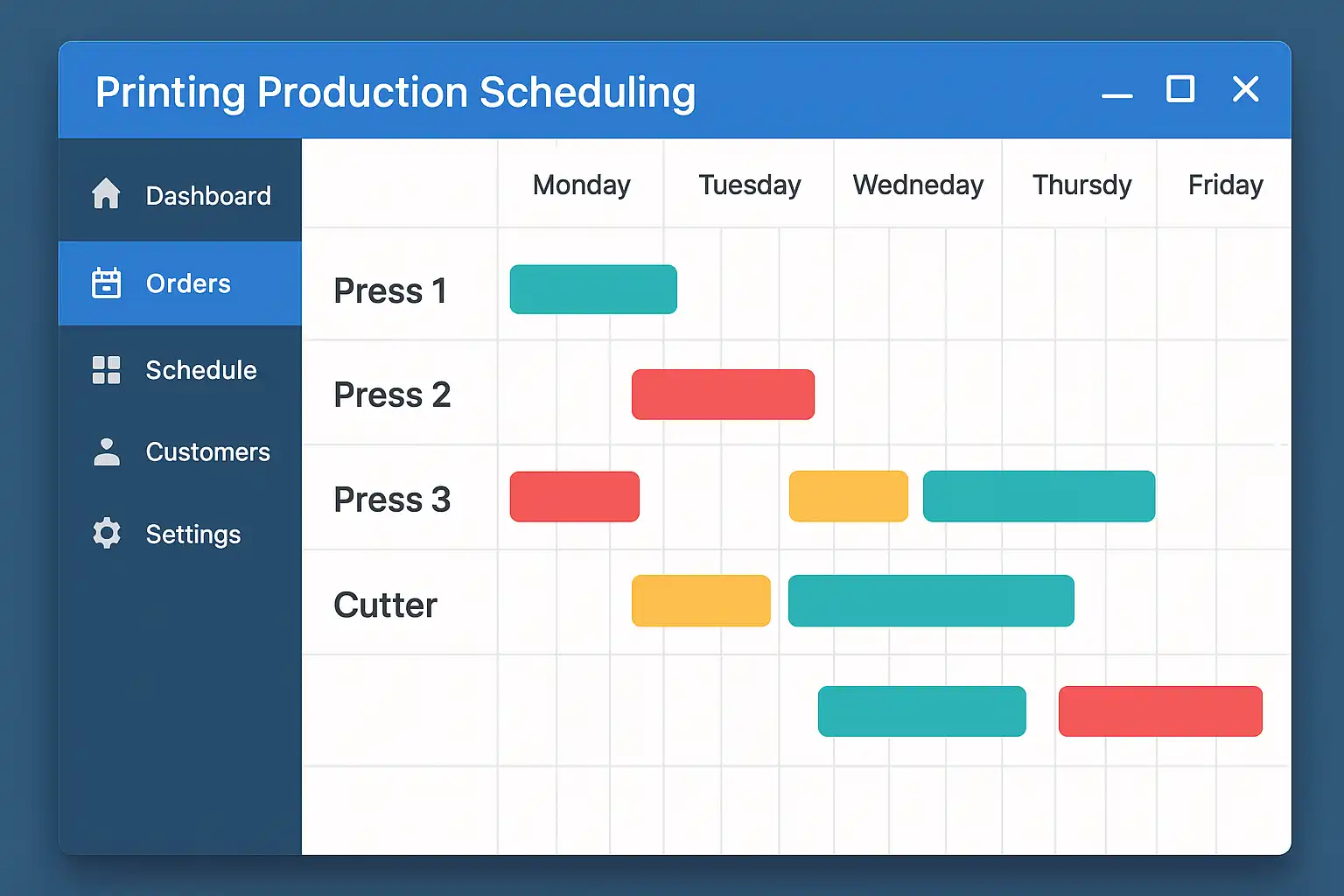Click the Press 3 row label
Image resolution: width=1344 pixels, height=896 pixels.
pyautogui.click(x=392, y=500)
